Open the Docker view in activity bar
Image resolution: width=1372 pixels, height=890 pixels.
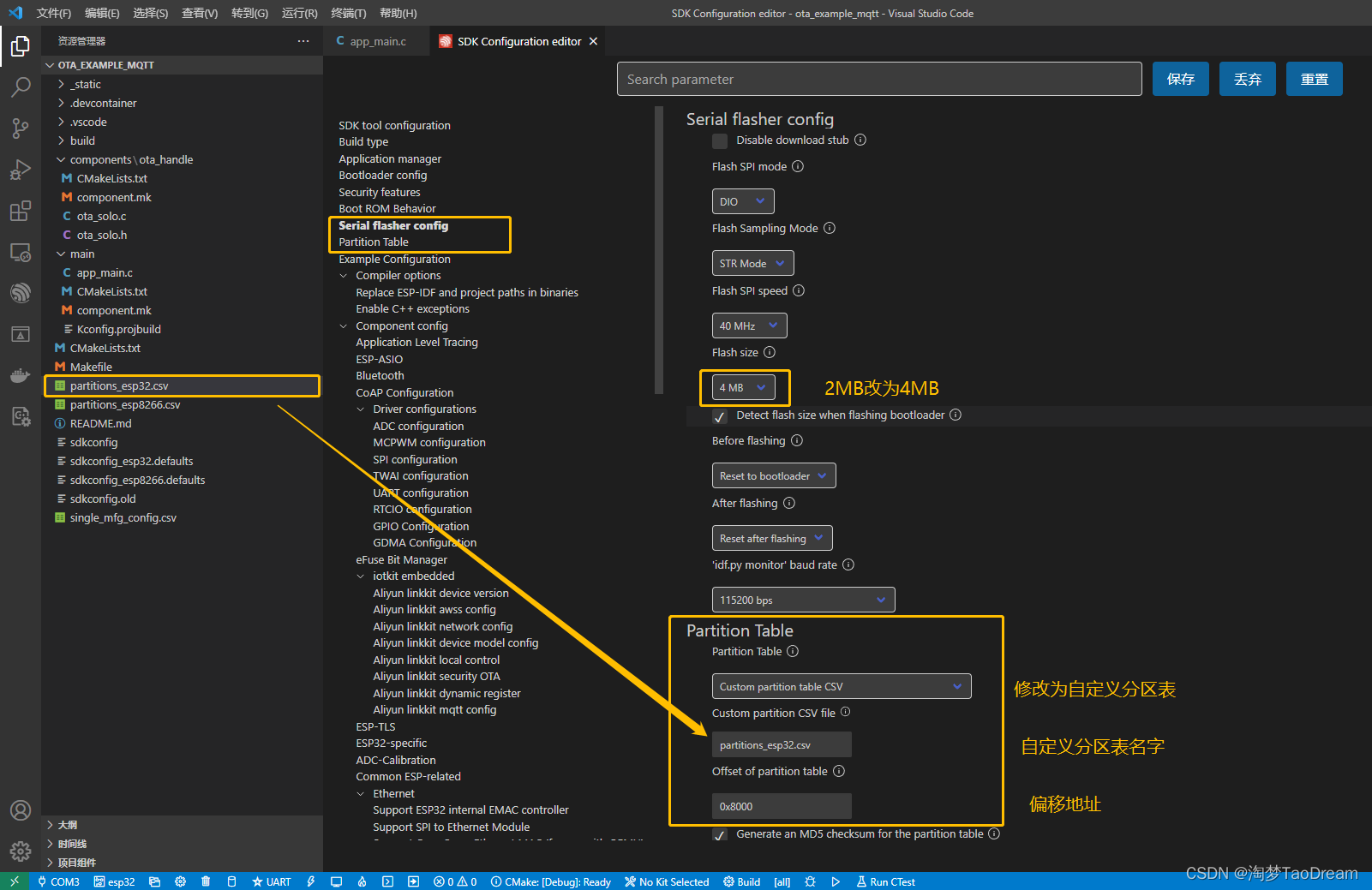(x=21, y=374)
